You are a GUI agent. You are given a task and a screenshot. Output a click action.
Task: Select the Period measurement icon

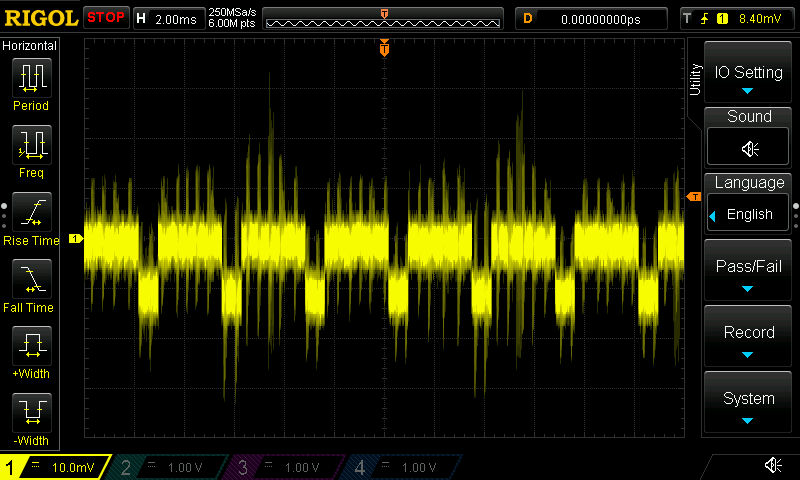click(x=31, y=78)
